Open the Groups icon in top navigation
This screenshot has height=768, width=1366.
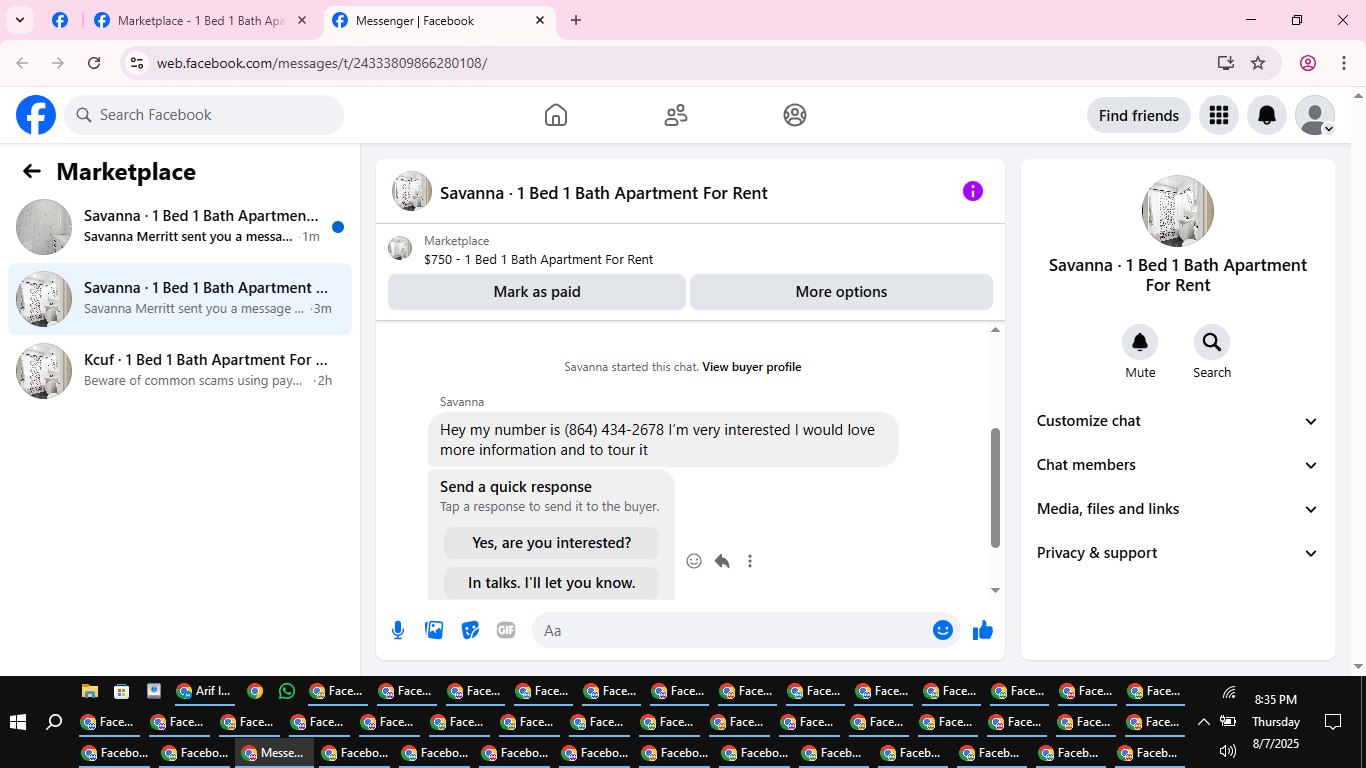795,115
